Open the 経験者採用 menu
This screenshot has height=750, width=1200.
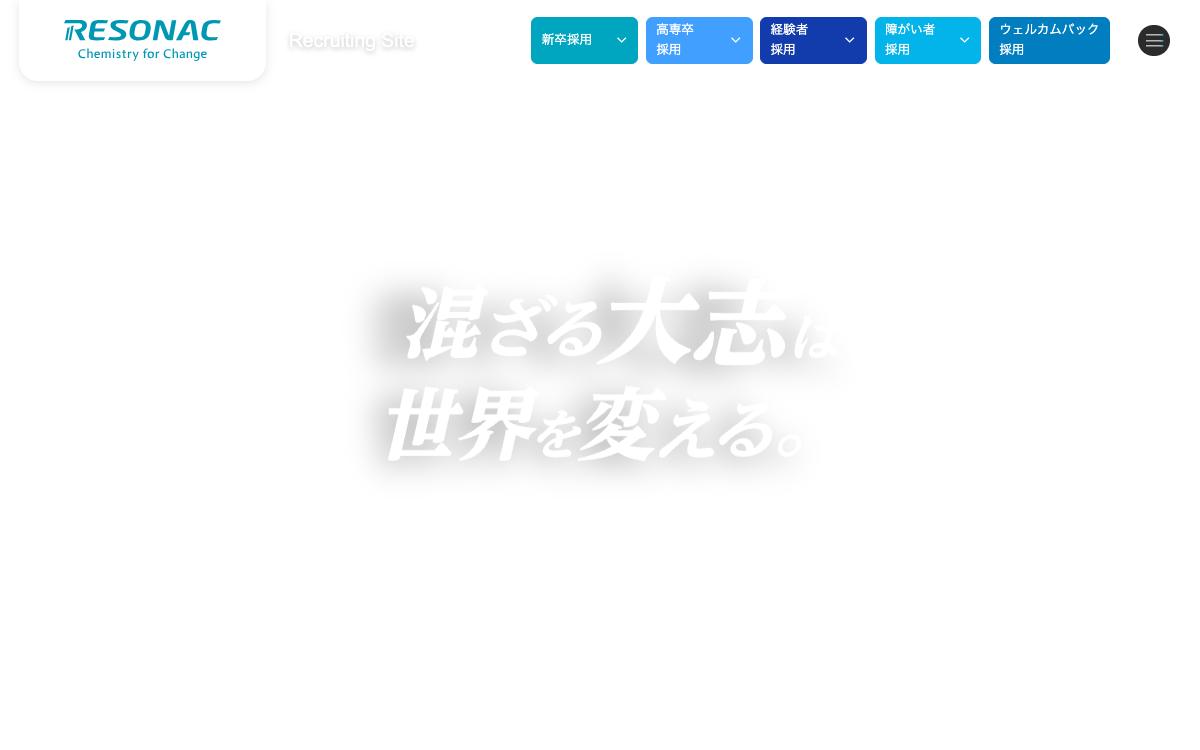pos(813,40)
